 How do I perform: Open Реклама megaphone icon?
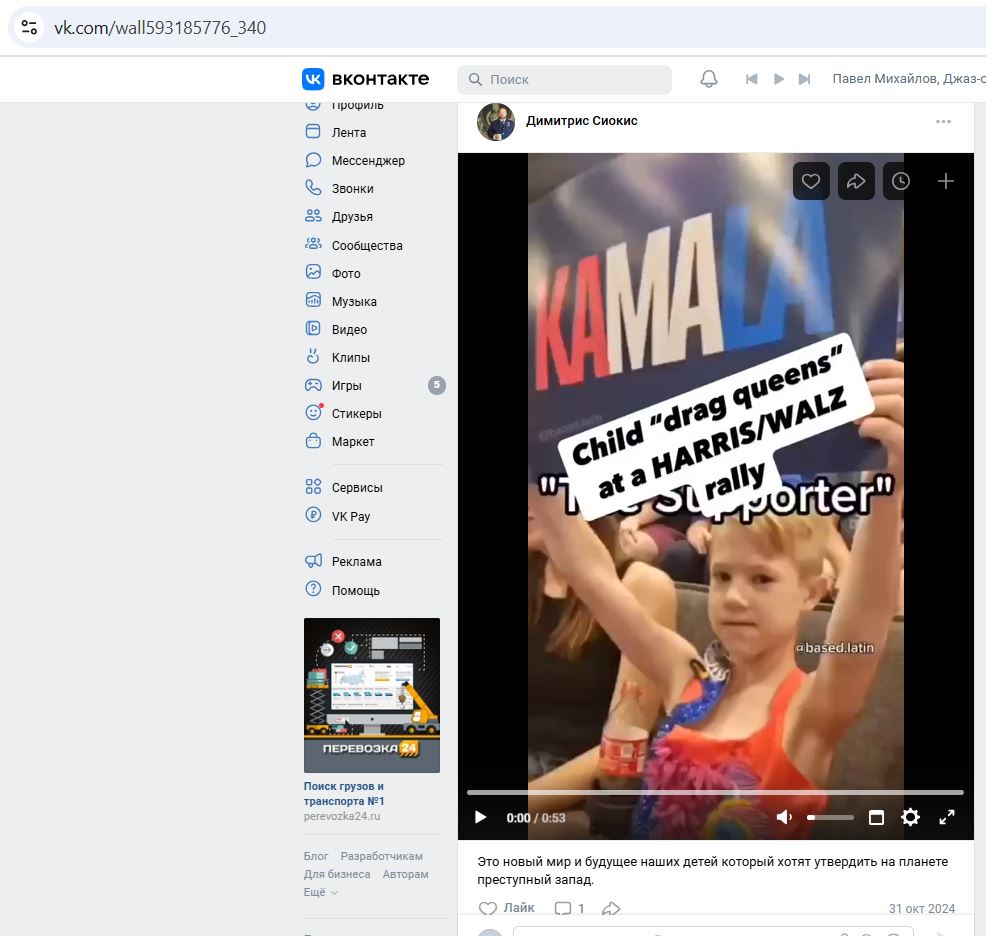tap(313, 560)
